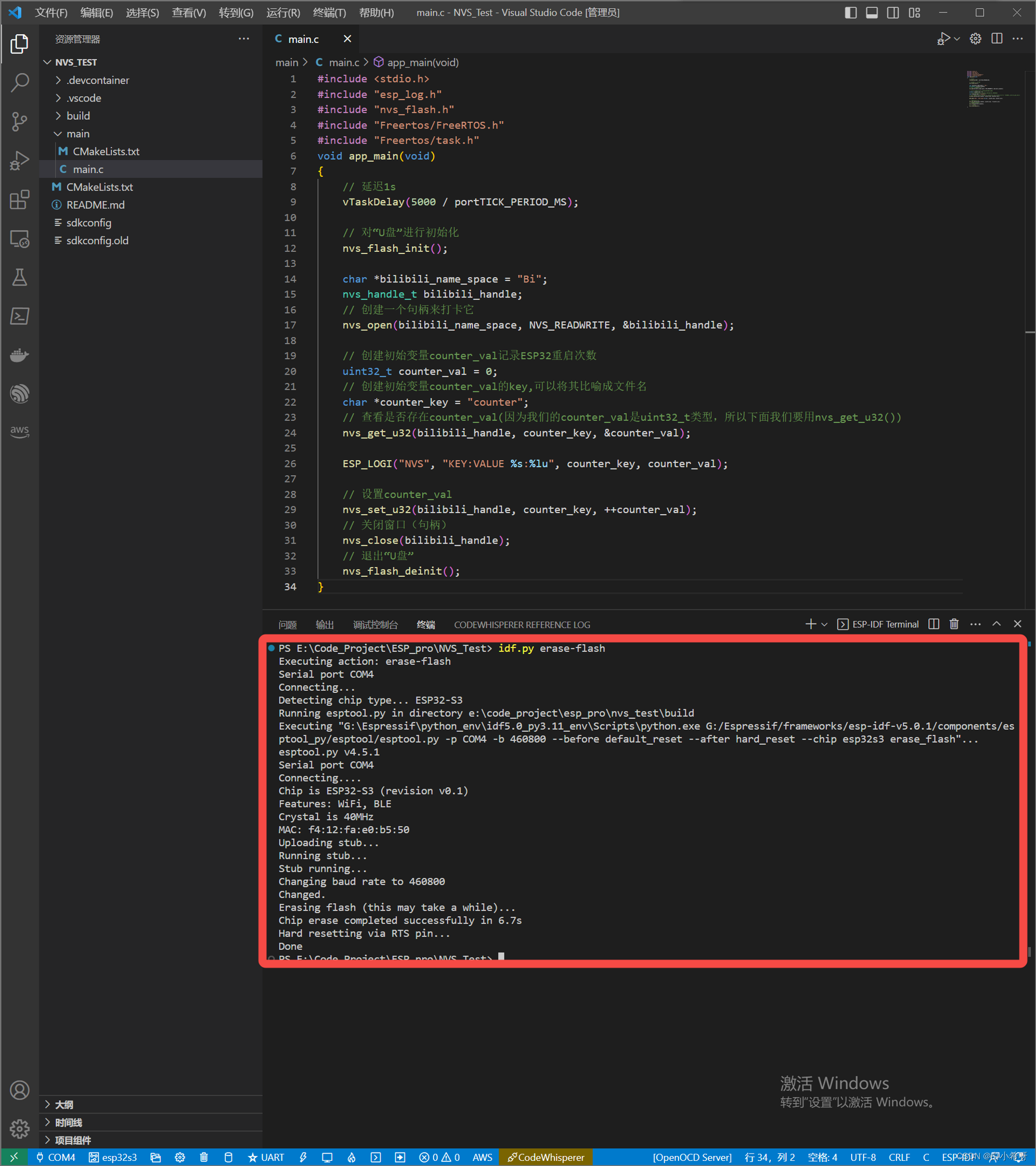Screen dimensions: 1036x1166
Task: Click CodeWhisperer status bar button
Action: click(x=546, y=1157)
